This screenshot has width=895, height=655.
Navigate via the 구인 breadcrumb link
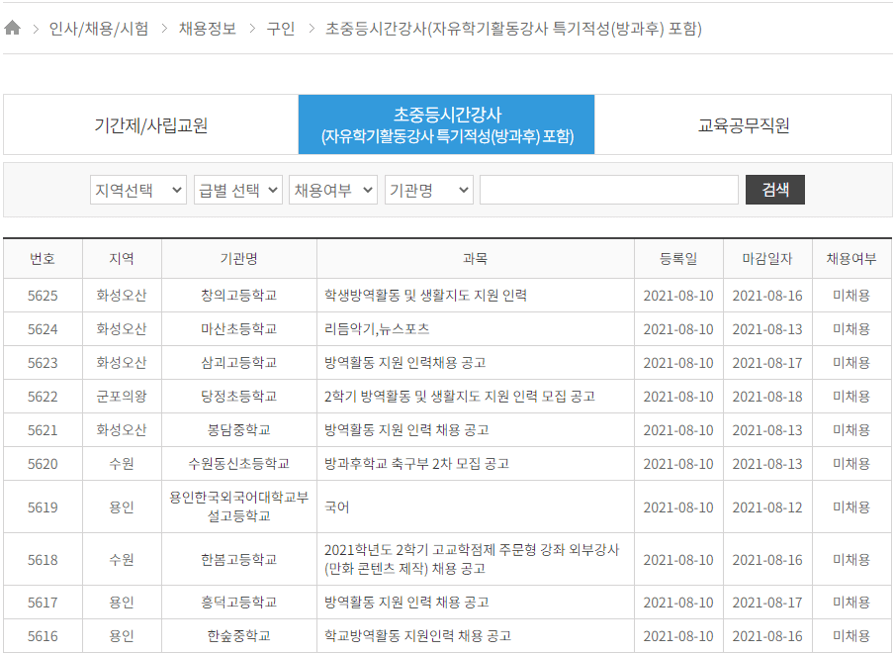287,29
